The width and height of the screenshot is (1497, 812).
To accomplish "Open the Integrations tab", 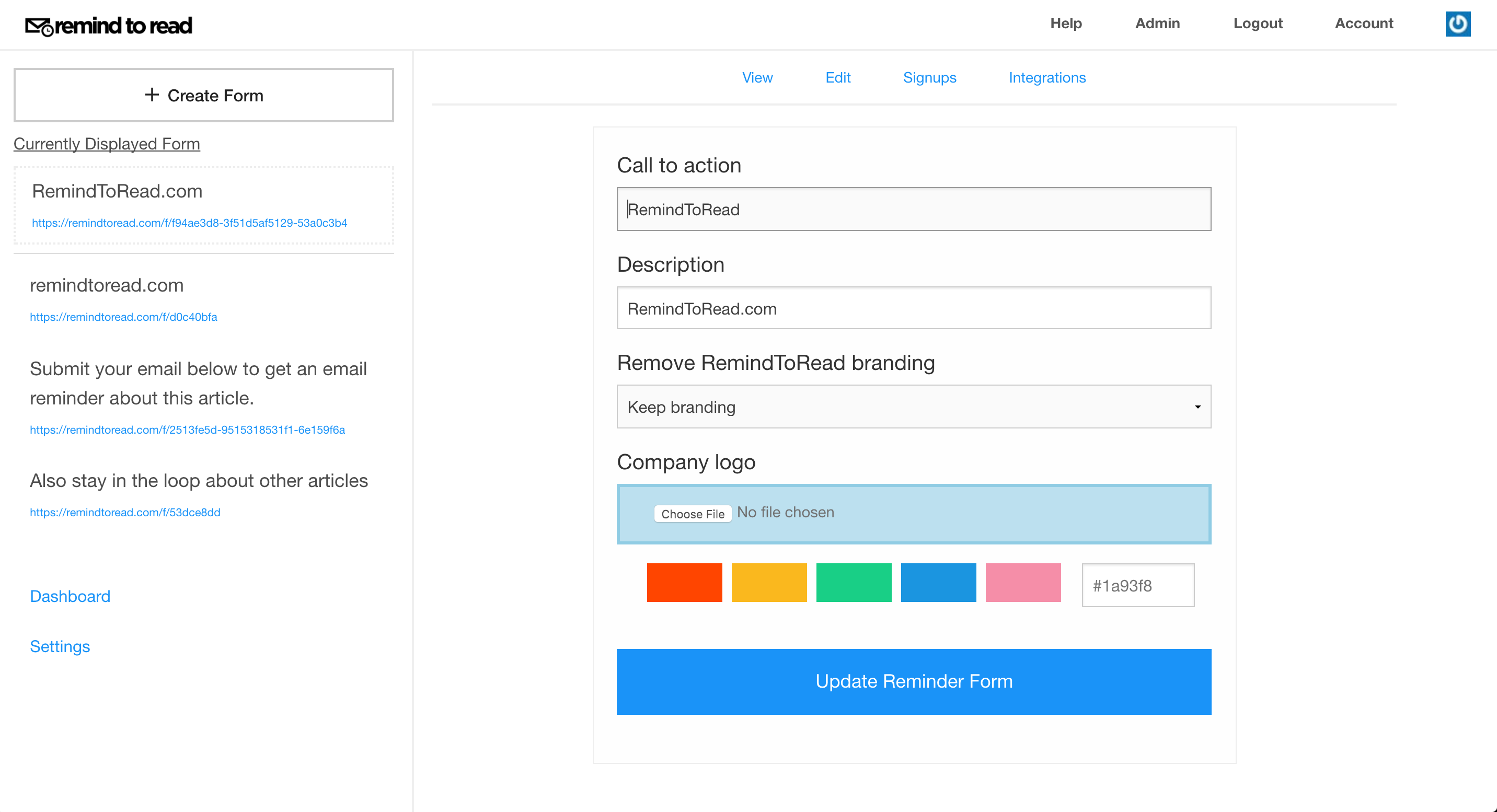I will (1046, 77).
